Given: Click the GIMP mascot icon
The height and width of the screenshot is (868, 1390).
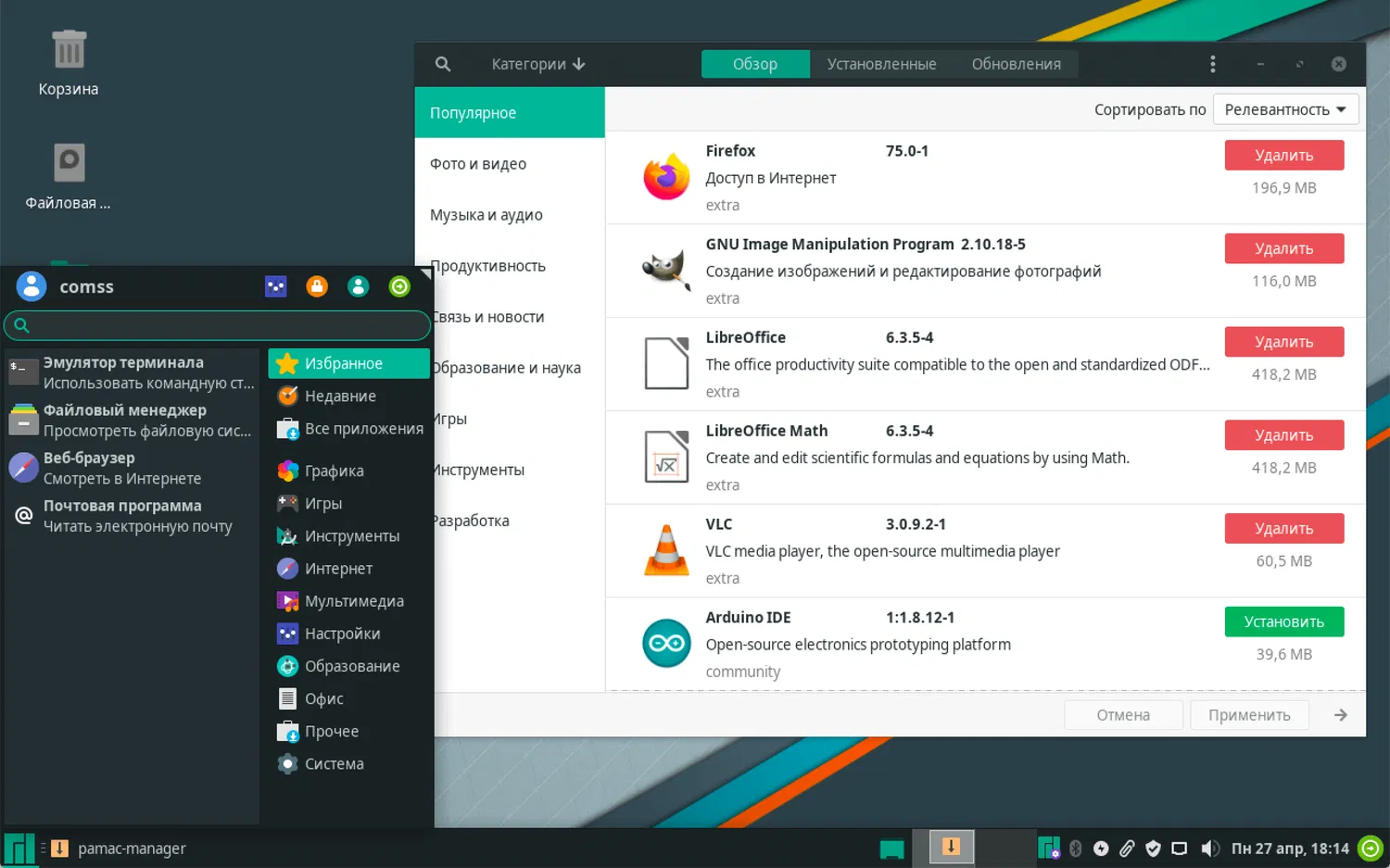Looking at the screenshot, I should point(666,270).
